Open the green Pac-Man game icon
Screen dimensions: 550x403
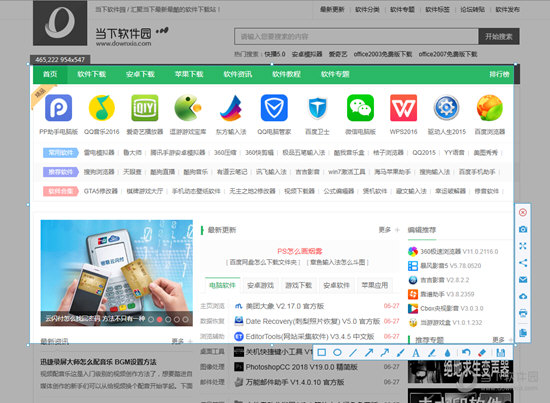point(188,108)
